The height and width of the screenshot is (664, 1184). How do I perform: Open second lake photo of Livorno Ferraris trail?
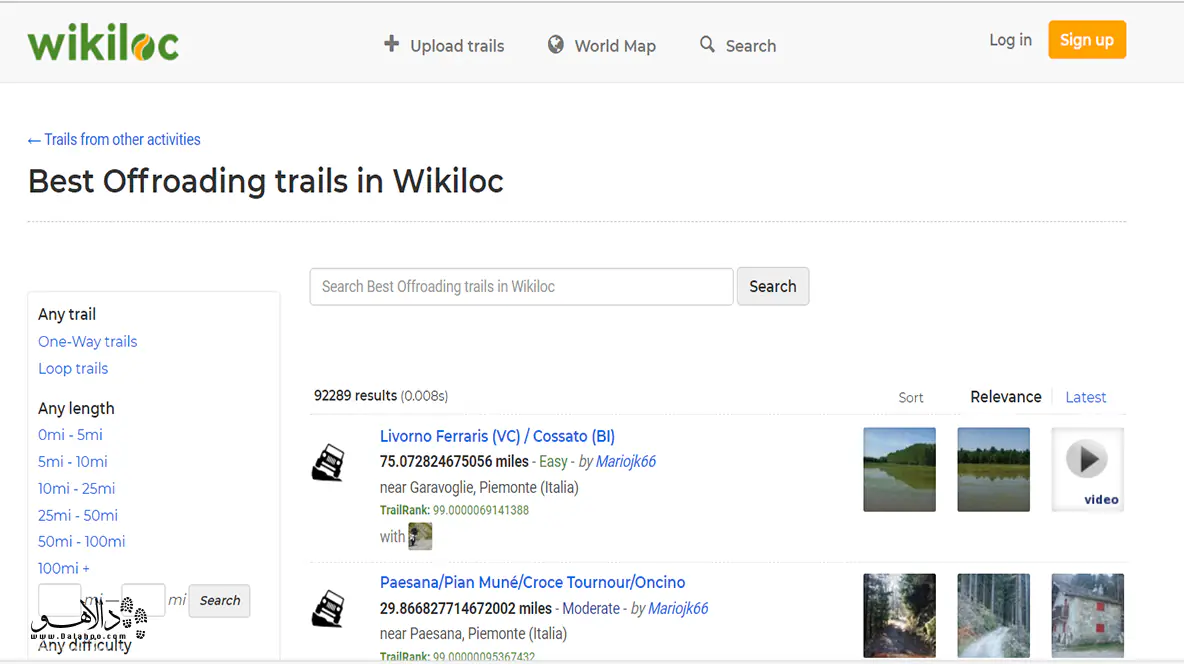click(994, 469)
